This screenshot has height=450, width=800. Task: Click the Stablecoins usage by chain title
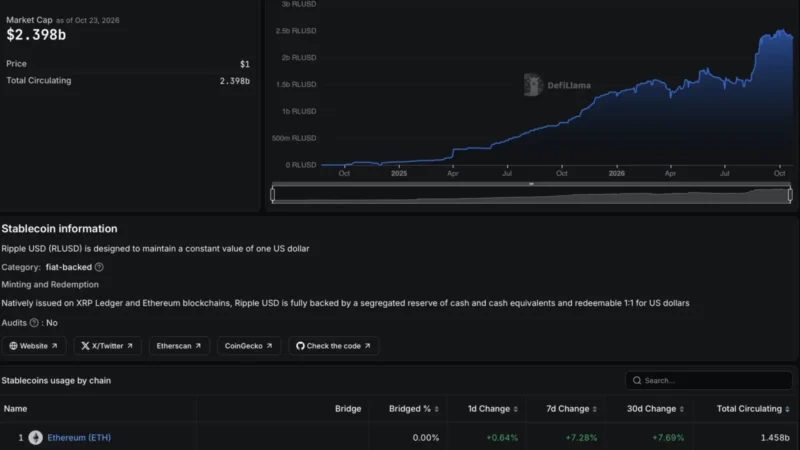pyautogui.click(x=56, y=381)
